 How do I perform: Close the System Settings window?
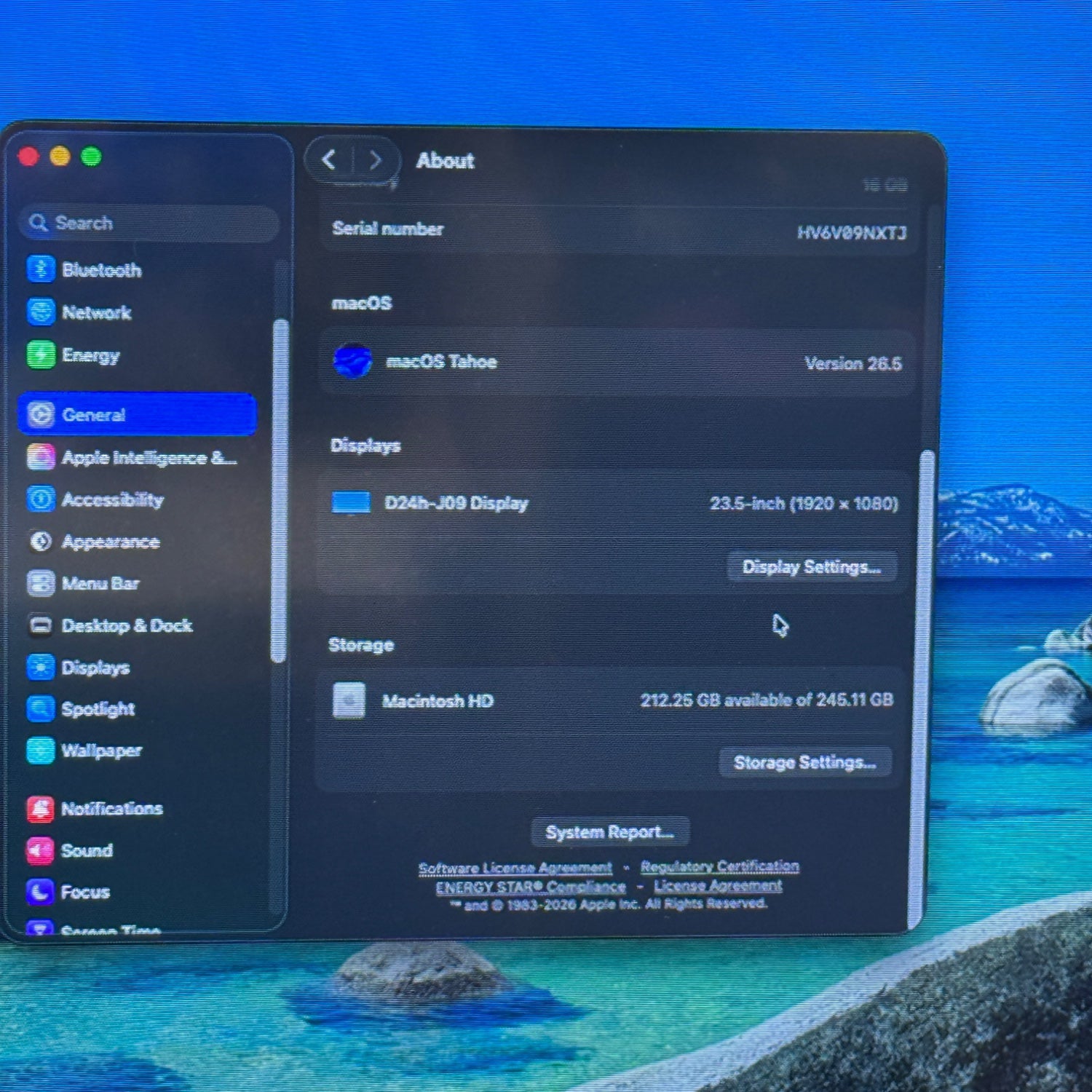click(x=28, y=156)
